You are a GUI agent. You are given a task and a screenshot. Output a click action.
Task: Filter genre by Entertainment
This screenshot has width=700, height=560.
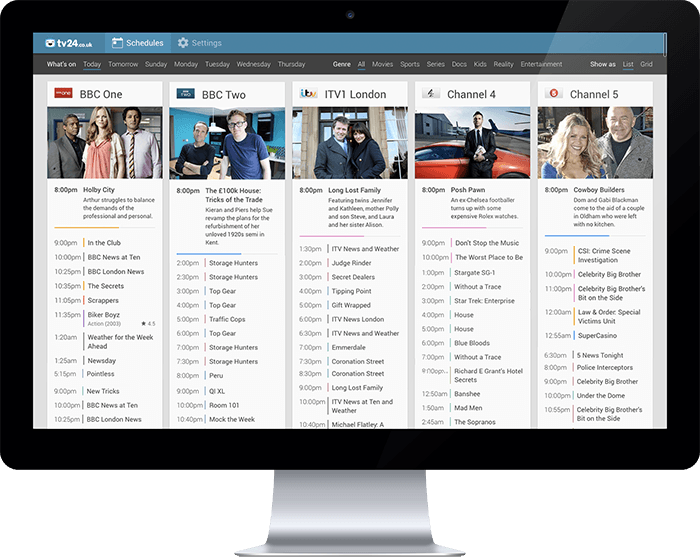click(x=541, y=64)
